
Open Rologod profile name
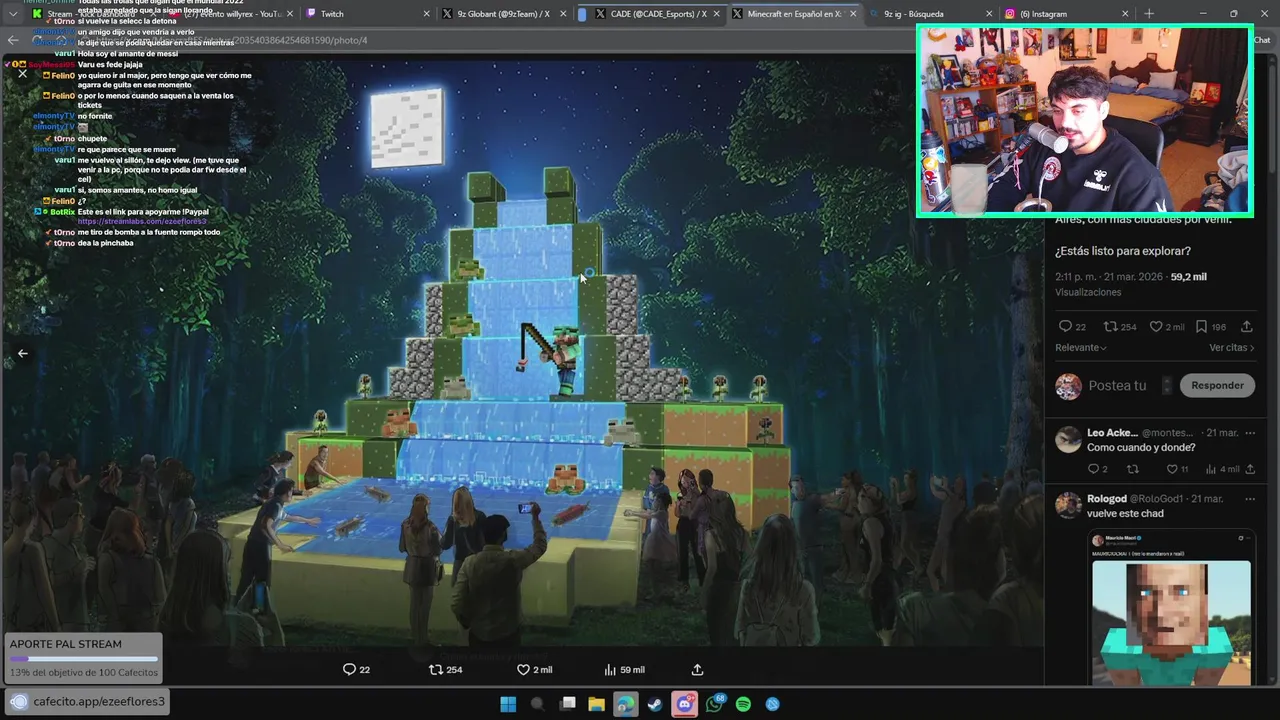[1107, 499]
